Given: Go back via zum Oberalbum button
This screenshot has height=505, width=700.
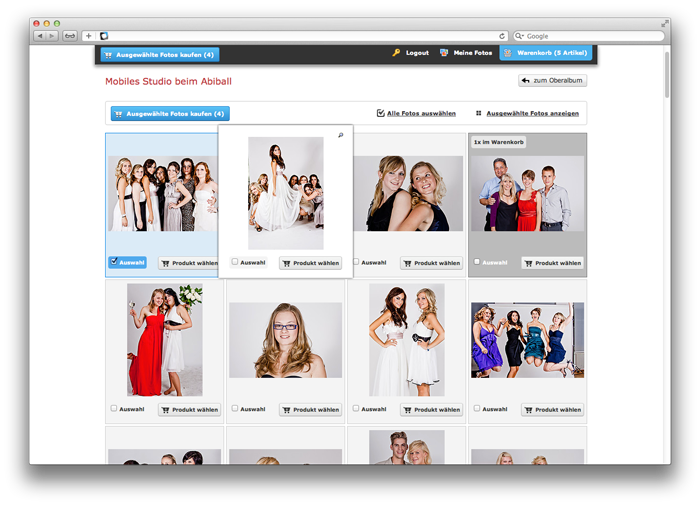Looking at the screenshot, I should (552, 80).
